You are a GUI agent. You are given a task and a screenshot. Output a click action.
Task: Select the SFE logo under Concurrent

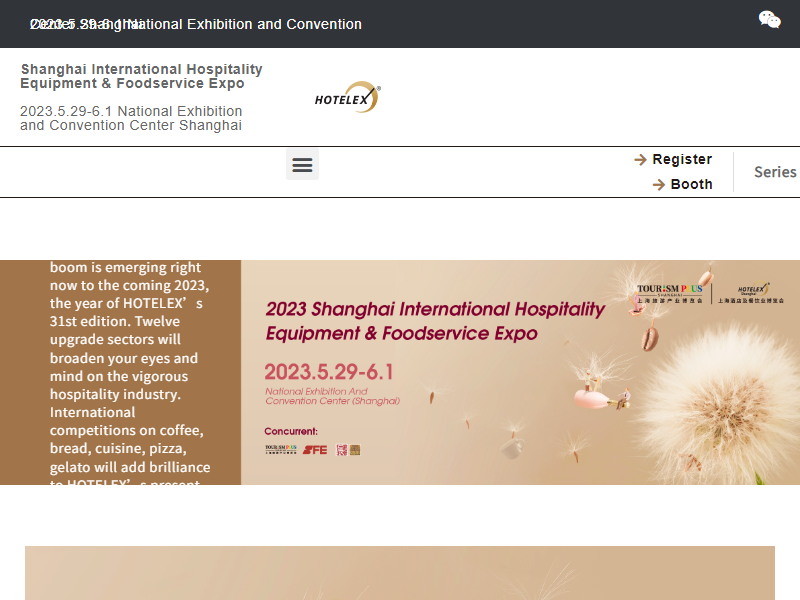[315, 449]
